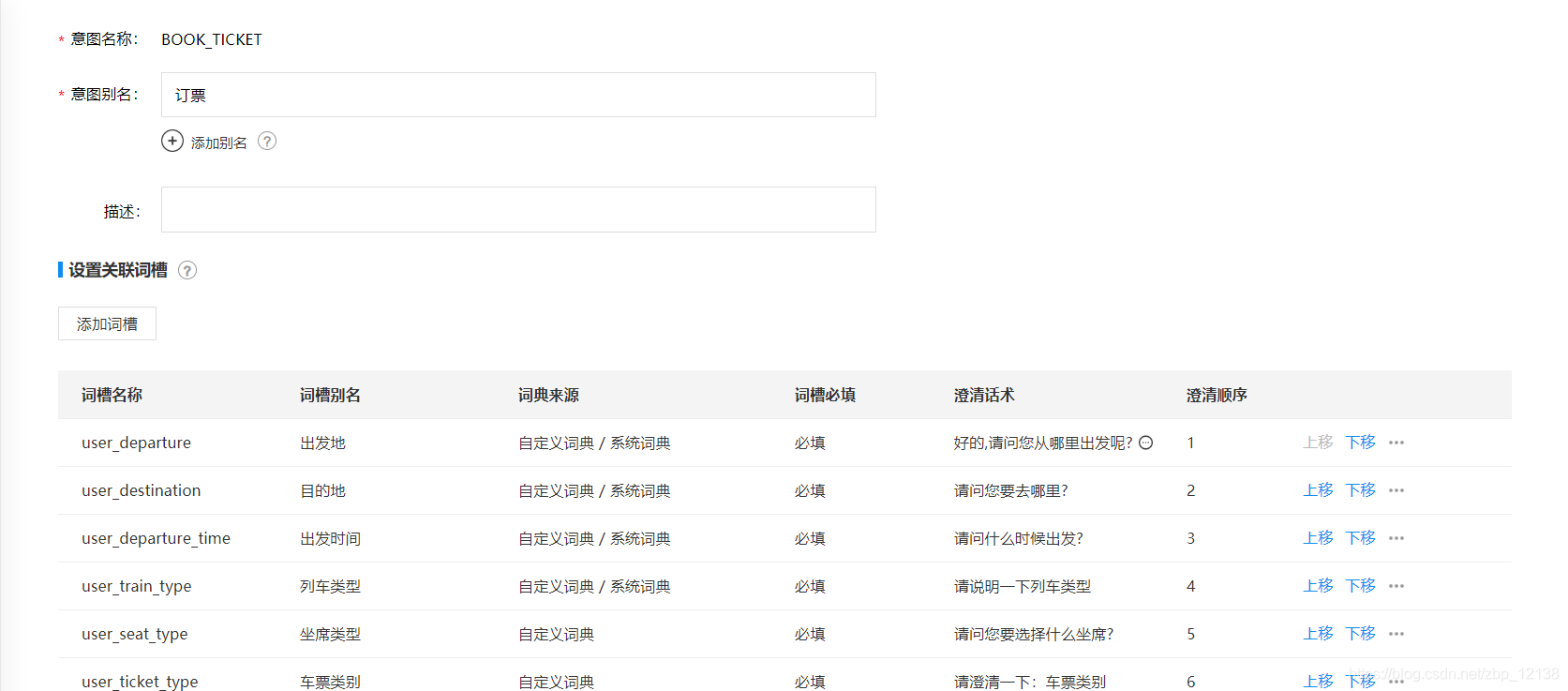Click the minus icon in user_departure clarification
Screen dimensions: 1568x691
pos(1145,443)
